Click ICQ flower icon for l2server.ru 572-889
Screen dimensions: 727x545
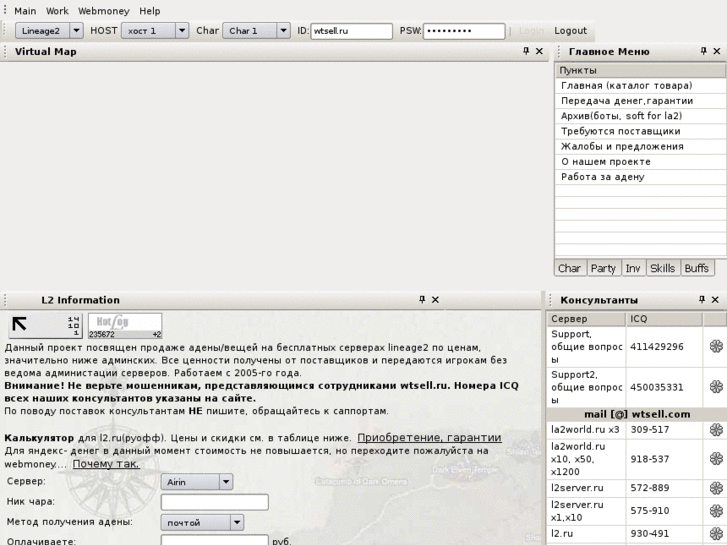pos(716,488)
